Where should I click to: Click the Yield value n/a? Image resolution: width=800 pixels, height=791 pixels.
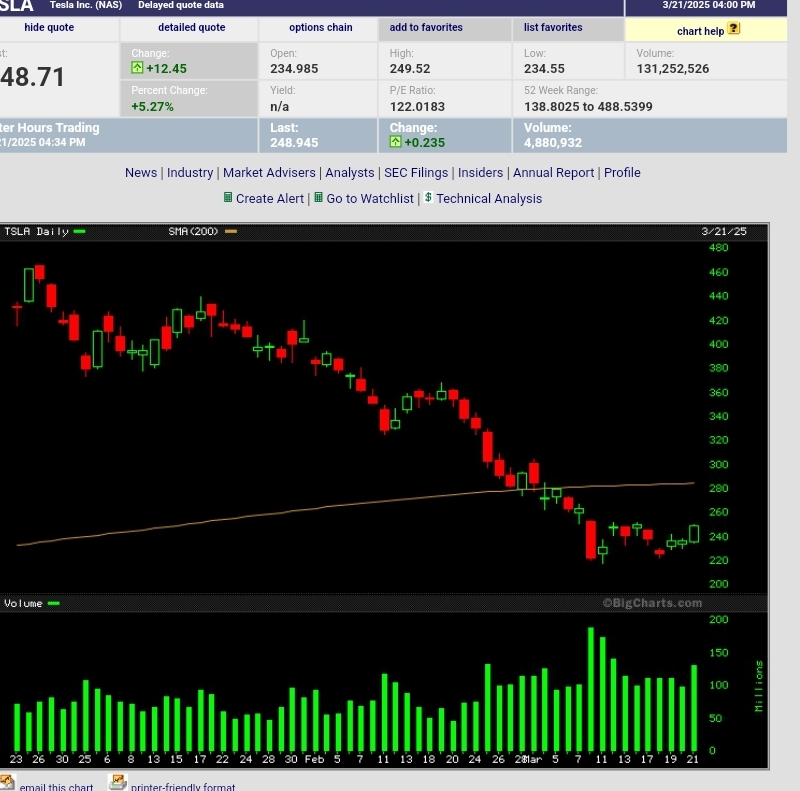(279, 106)
